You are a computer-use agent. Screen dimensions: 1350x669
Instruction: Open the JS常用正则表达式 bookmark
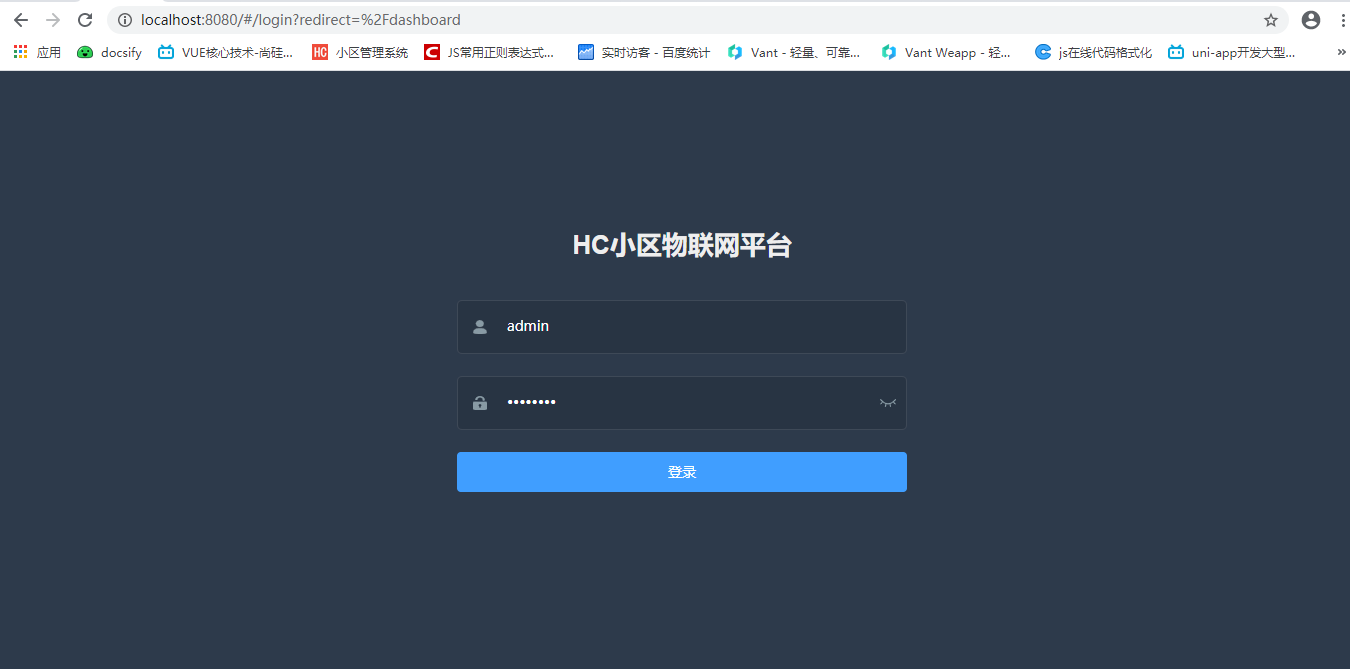pos(489,52)
